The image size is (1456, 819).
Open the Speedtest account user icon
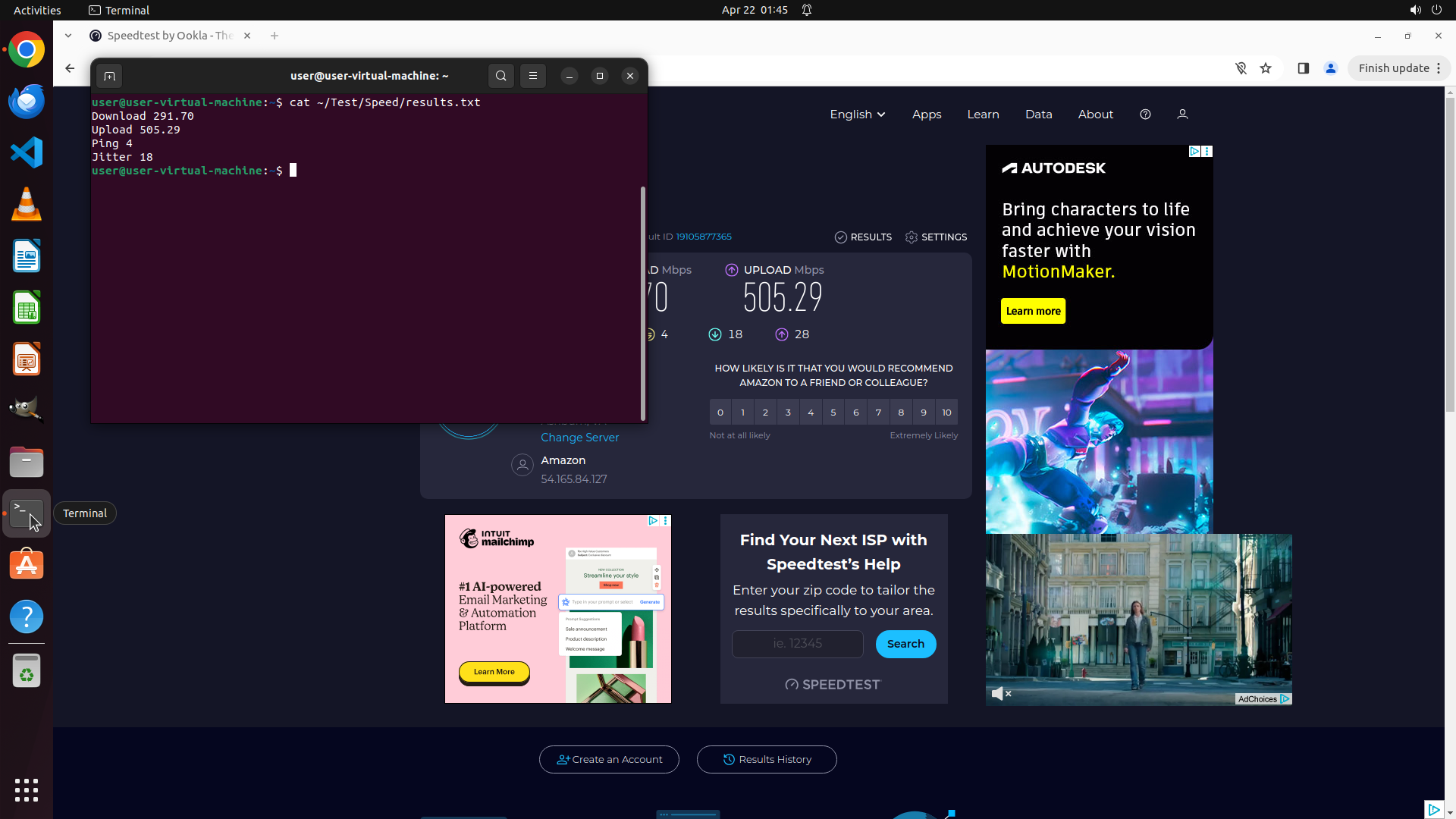pos(1182,115)
